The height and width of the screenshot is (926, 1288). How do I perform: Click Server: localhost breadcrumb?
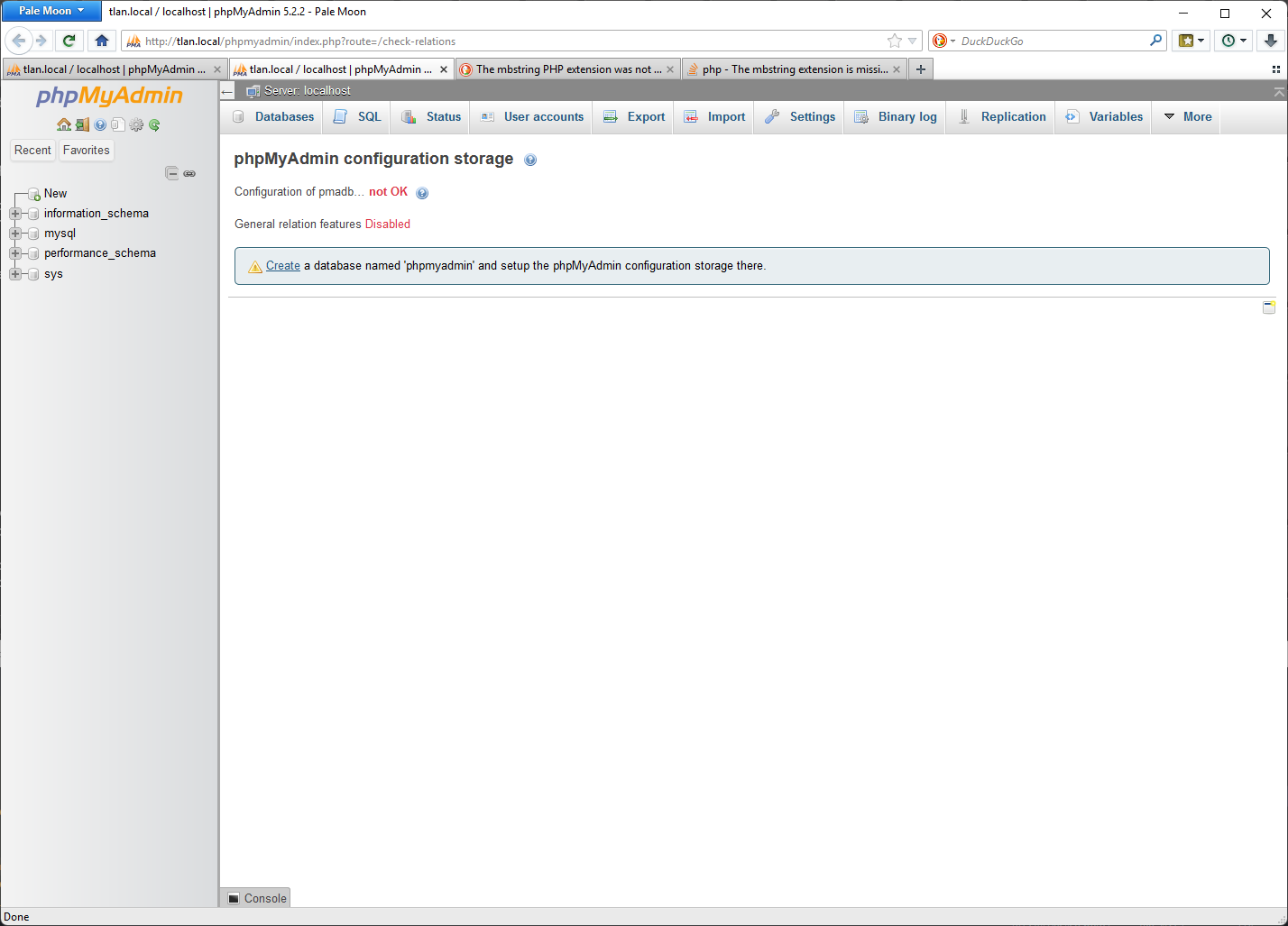[x=307, y=91]
